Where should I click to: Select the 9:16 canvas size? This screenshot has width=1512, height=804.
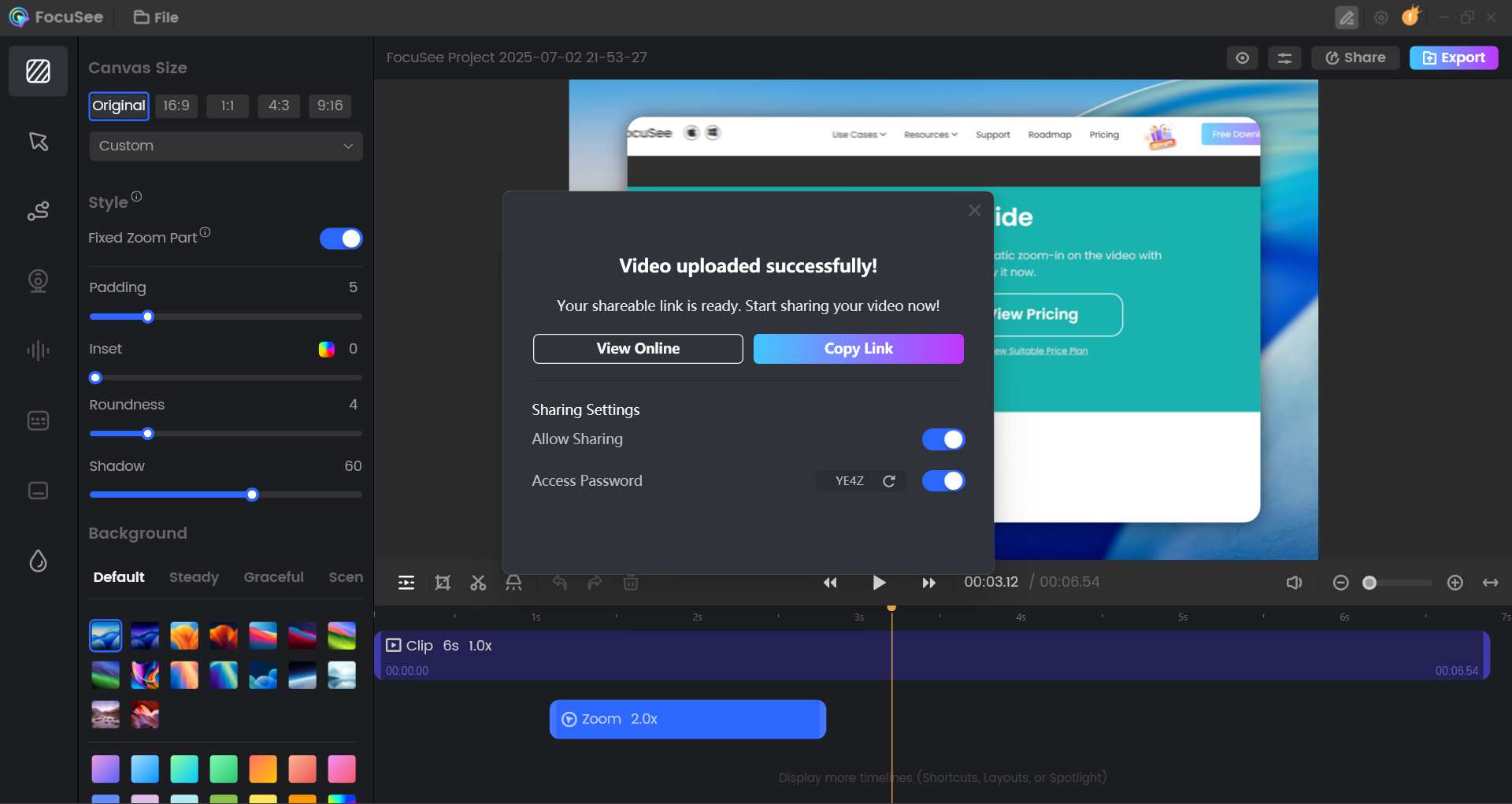coord(330,106)
